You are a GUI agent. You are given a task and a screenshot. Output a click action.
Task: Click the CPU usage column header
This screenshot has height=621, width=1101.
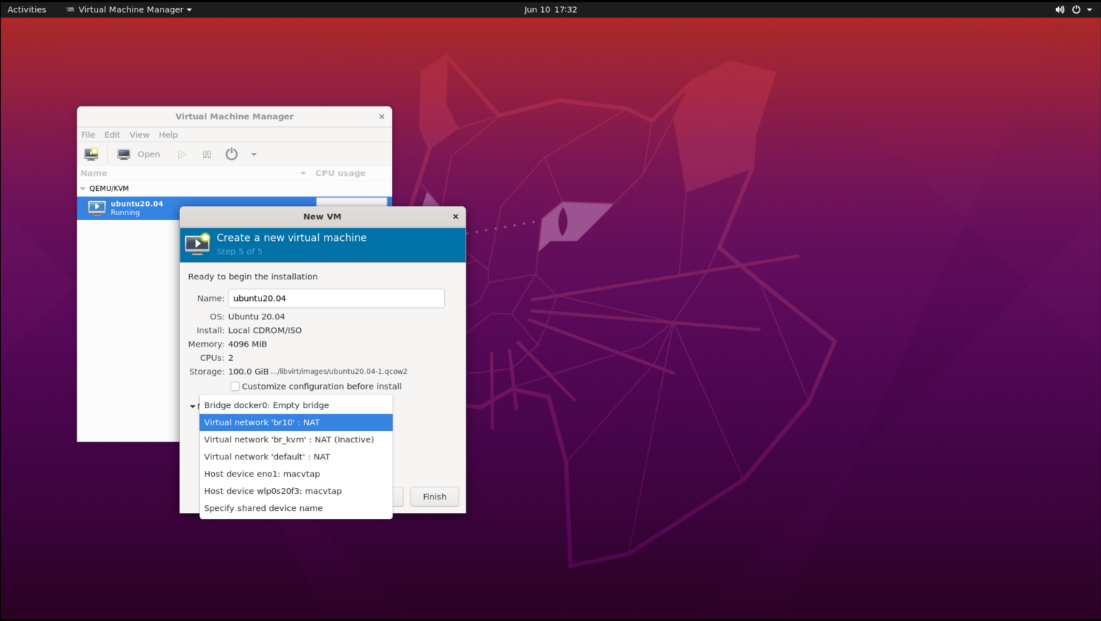click(341, 174)
